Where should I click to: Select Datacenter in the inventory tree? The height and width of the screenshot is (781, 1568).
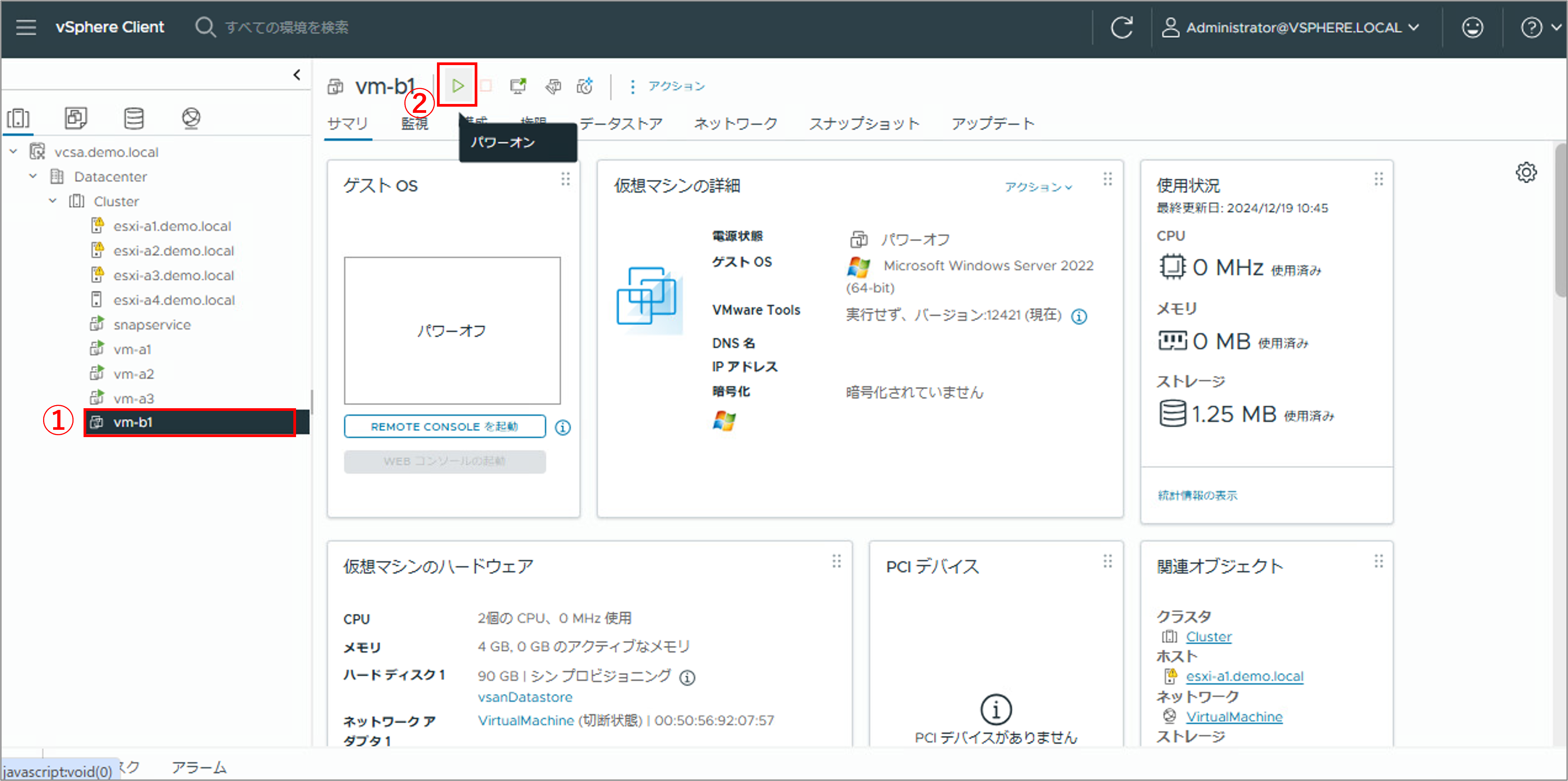click(110, 176)
